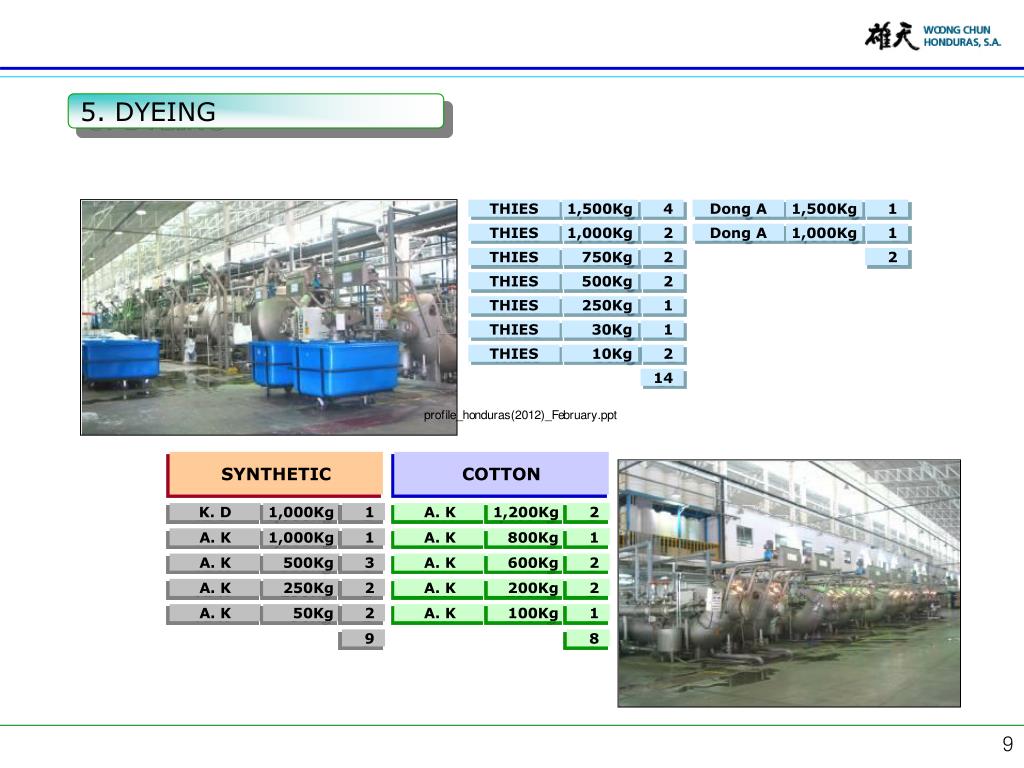The height and width of the screenshot is (768, 1024).
Task: Click the 'profile_honduras(2012)_February.ppt' filename text
Action: (520, 415)
